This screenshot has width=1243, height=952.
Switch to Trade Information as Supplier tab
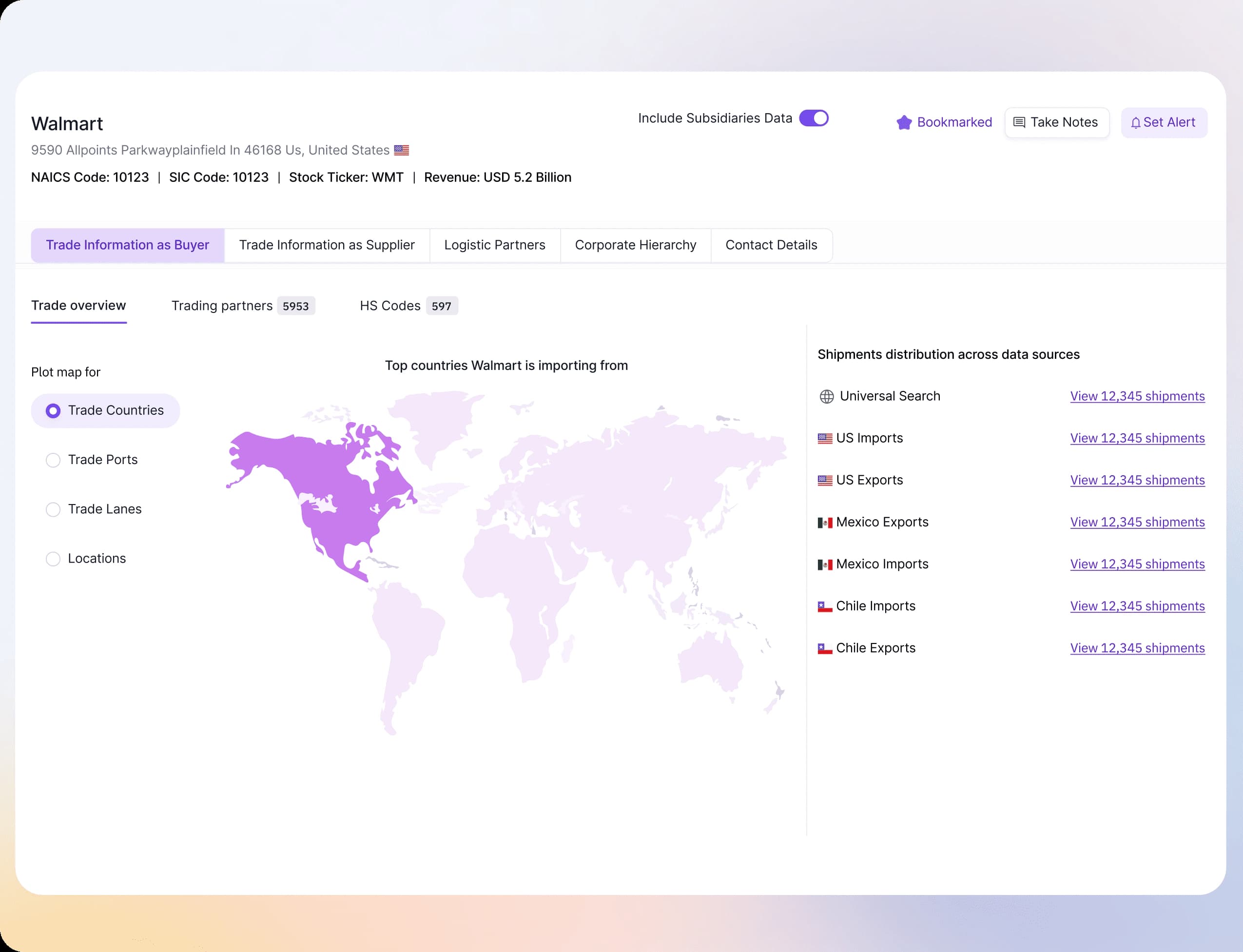click(x=326, y=245)
